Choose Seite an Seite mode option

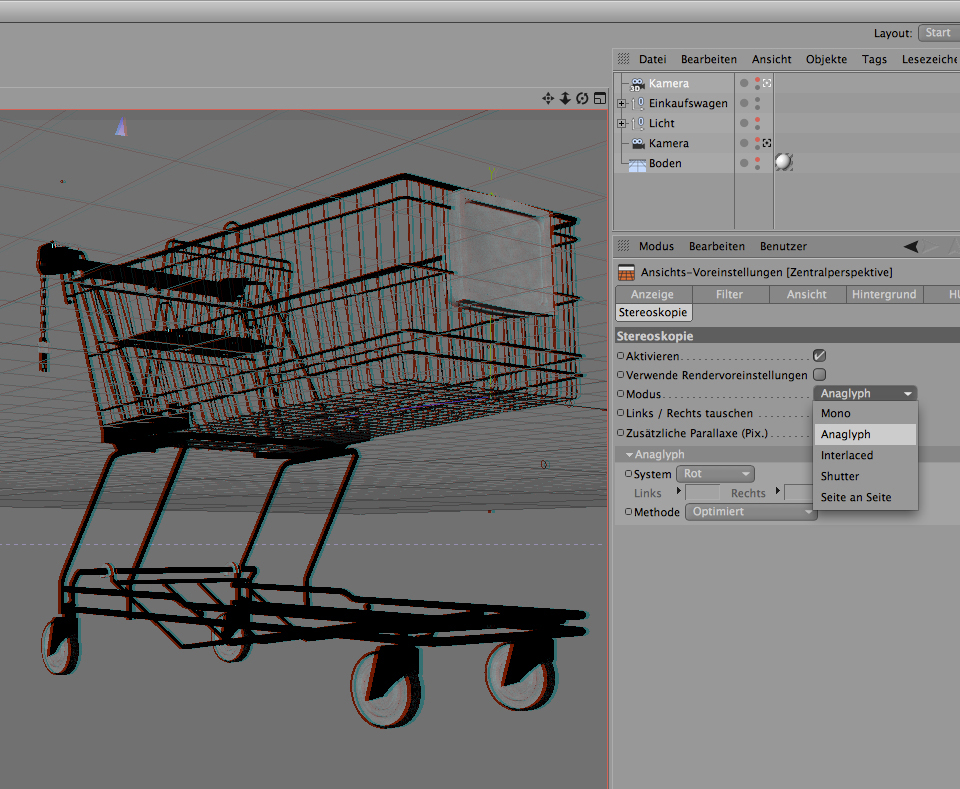[855, 497]
